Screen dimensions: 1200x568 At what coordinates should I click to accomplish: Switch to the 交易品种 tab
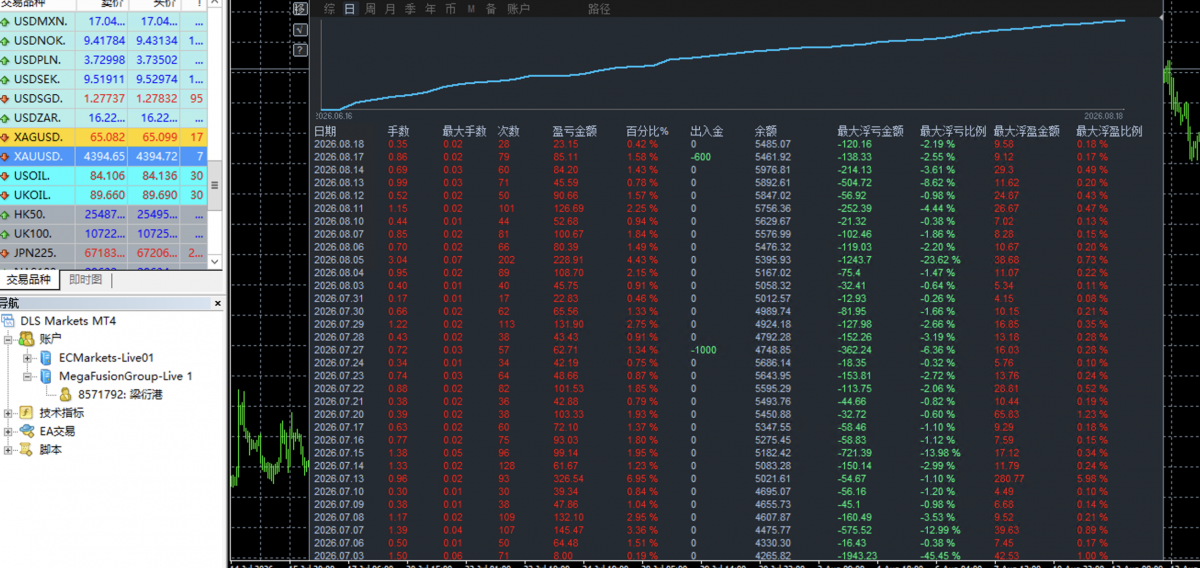pyautogui.click(x=29, y=280)
